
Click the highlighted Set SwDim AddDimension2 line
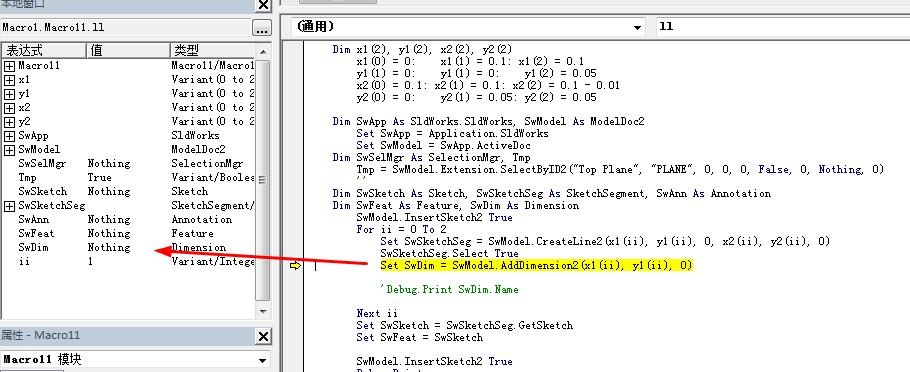coord(536,265)
